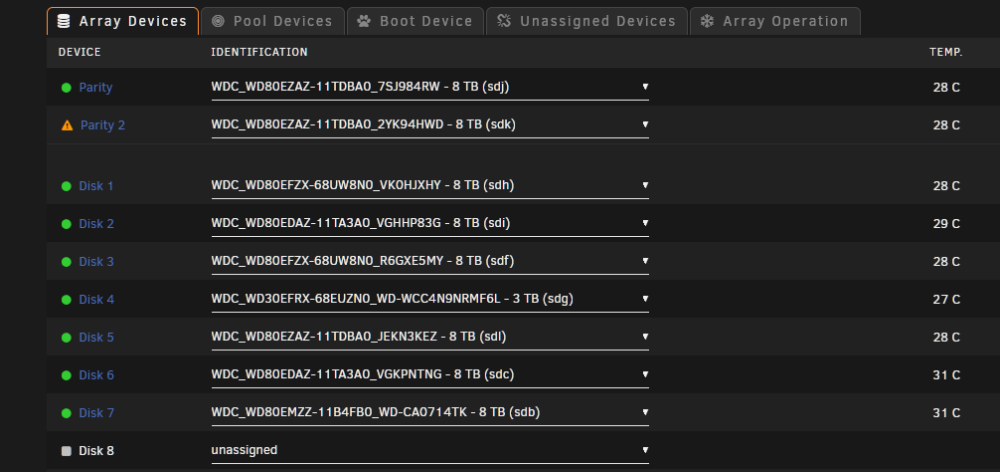Click the green status dot for Disk 3

[x=66, y=262]
